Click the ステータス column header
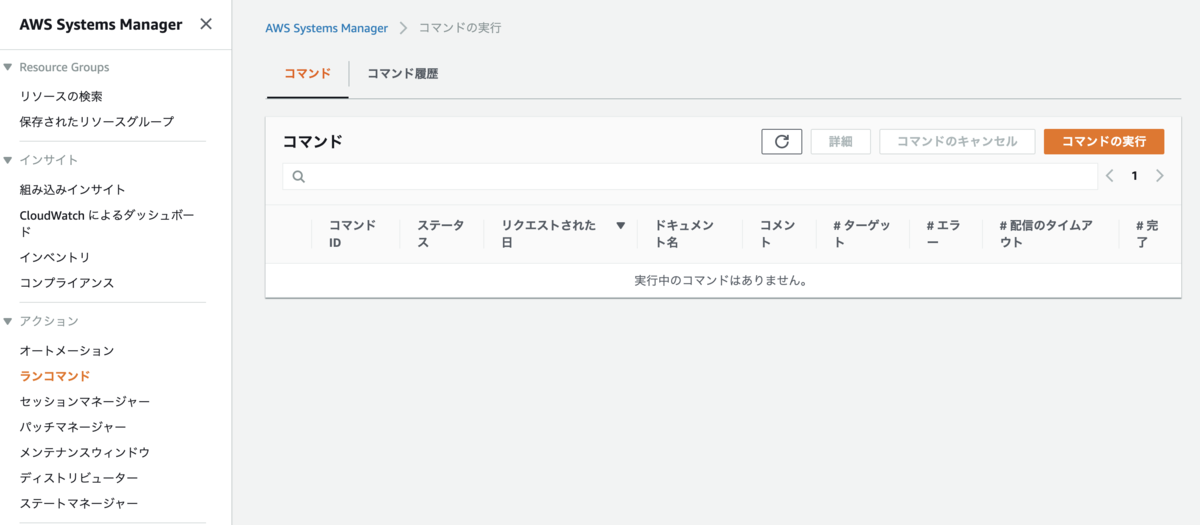This screenshot has width=1200, height=525. pos(441,234)
